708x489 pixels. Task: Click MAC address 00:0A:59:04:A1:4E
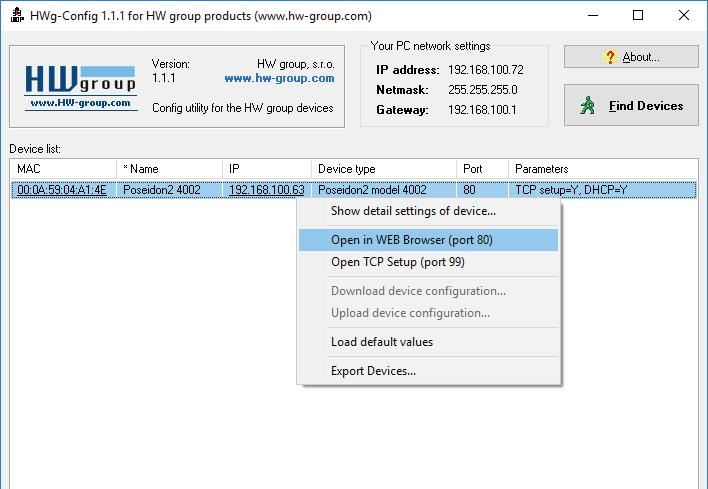(x=62, y=190)
